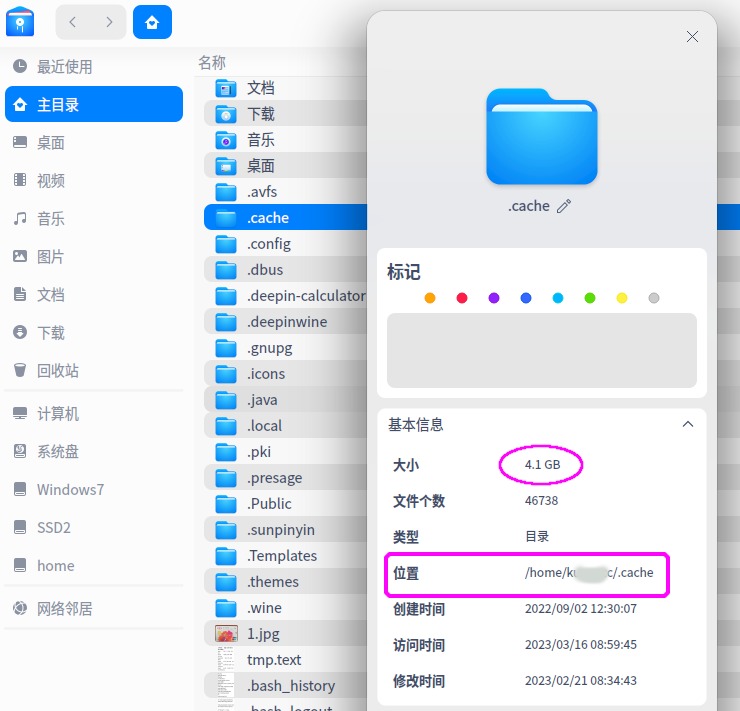Viewport: 740px width, 711px height.
Task: Click the music note icon in sidebar
Action: 20,218
